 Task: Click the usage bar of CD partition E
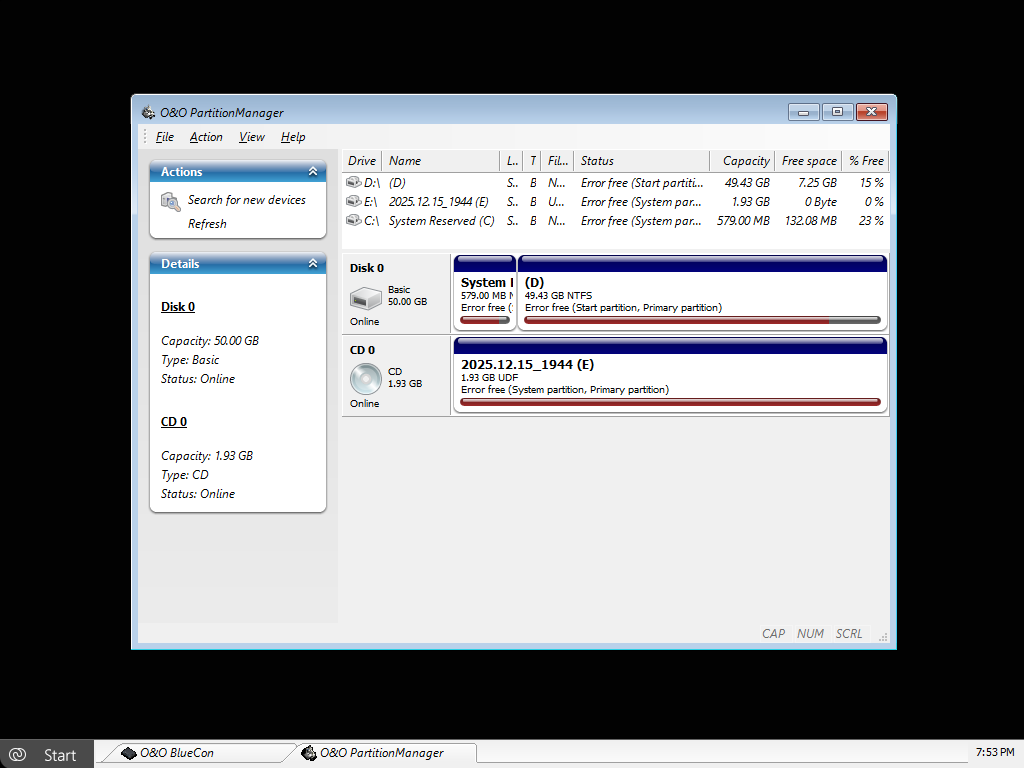(670, 402)
